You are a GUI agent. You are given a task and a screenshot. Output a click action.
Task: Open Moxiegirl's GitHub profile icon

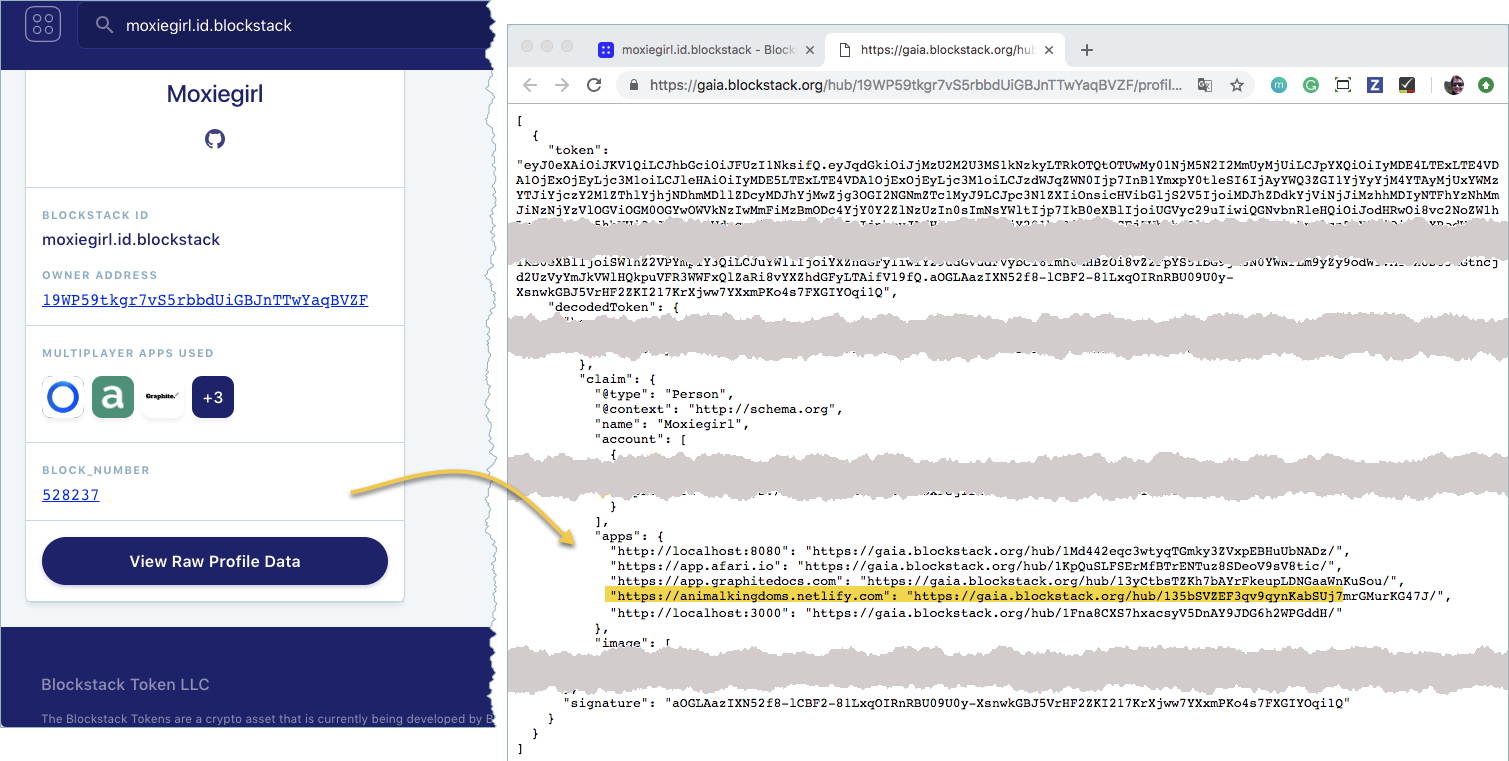(215, 139)
